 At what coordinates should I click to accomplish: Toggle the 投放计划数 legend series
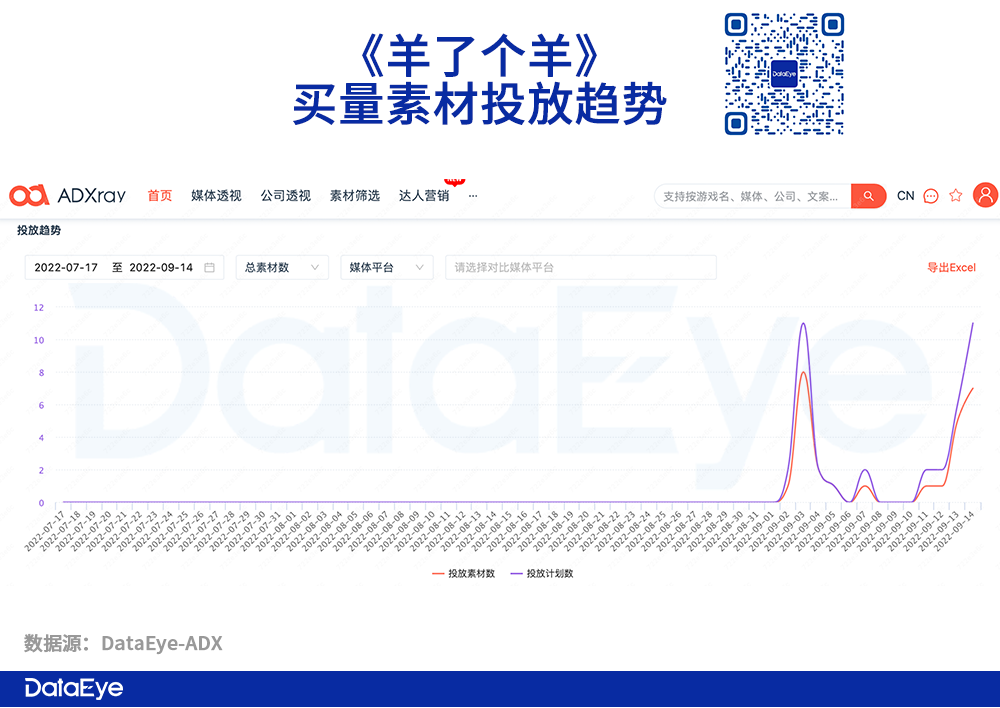pos(541,573)
